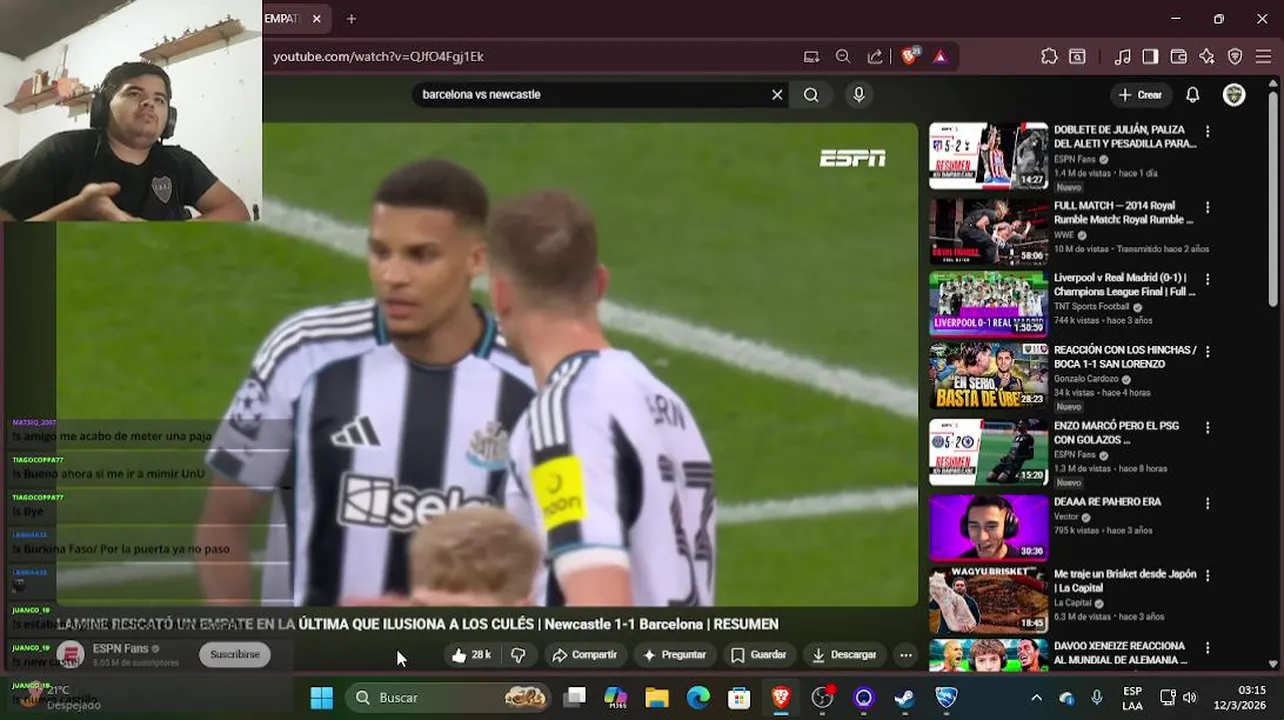Image resolution: width=1284 pixels, height=720 pixels.
Task: Click the music note playlist icon
Action: pos(1123,57)
